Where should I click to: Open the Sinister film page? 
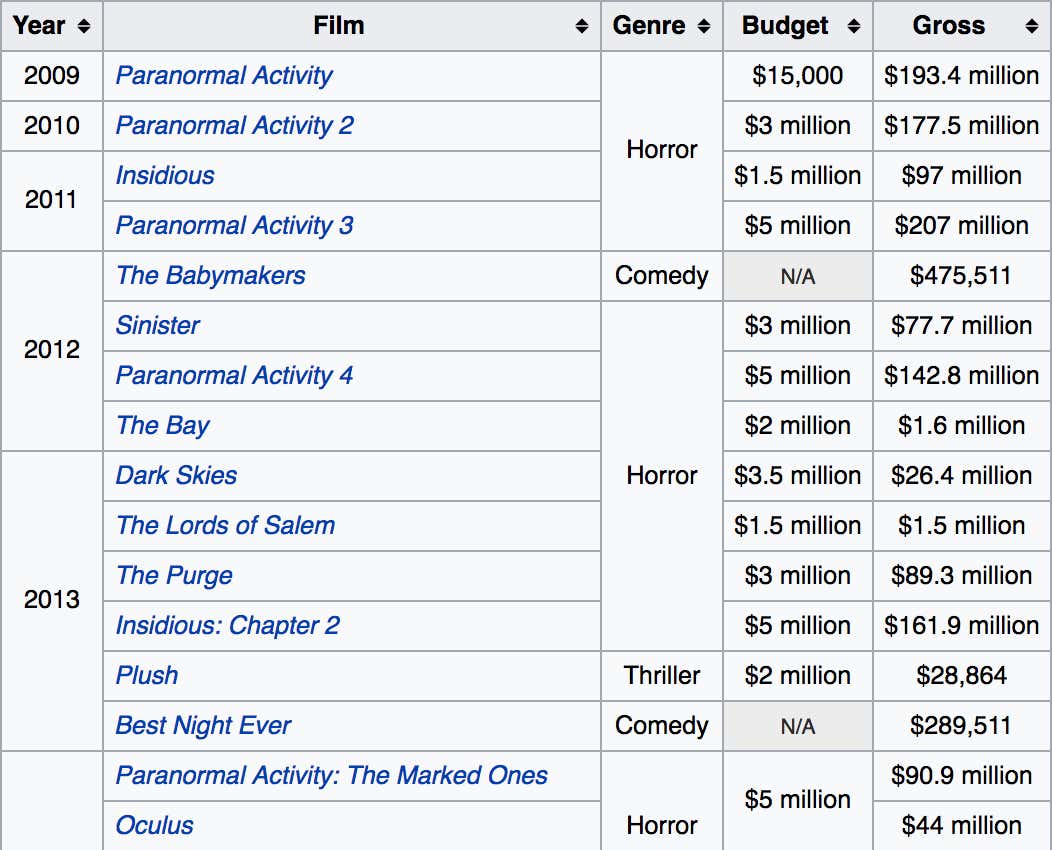157,326
